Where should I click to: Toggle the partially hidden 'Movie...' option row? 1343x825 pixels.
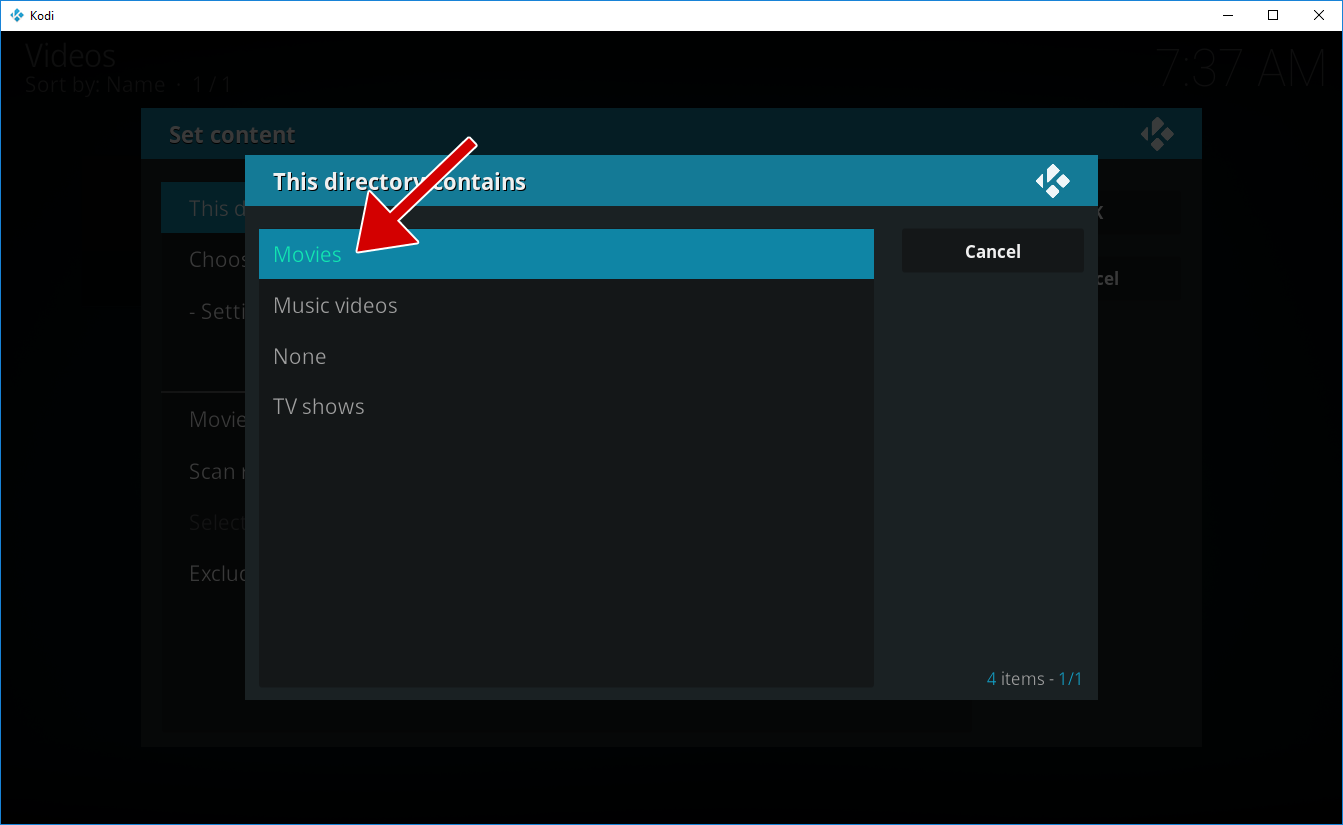(203, 419)
